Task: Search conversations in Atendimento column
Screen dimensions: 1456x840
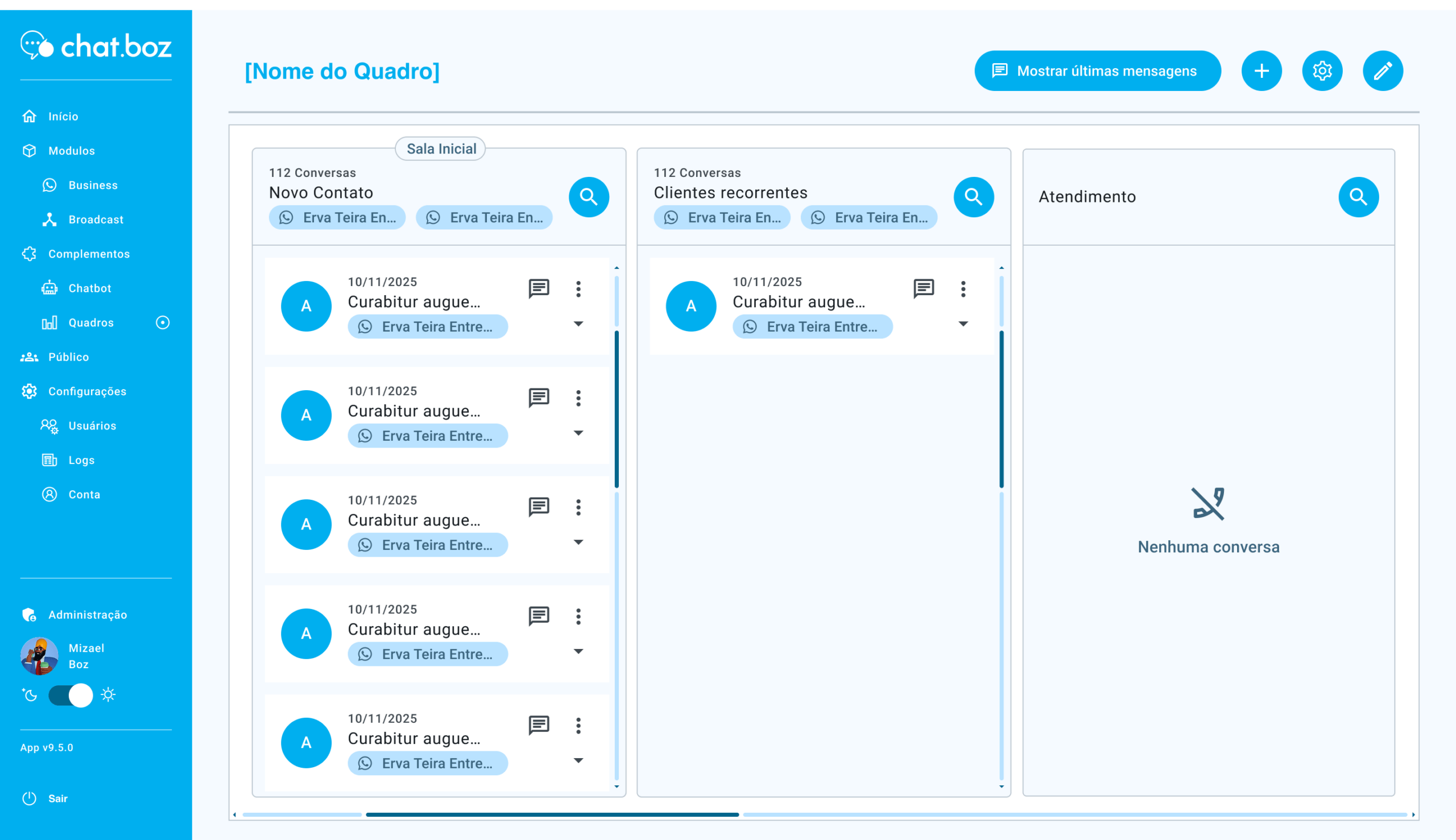Action: (x=1358, y=197)
